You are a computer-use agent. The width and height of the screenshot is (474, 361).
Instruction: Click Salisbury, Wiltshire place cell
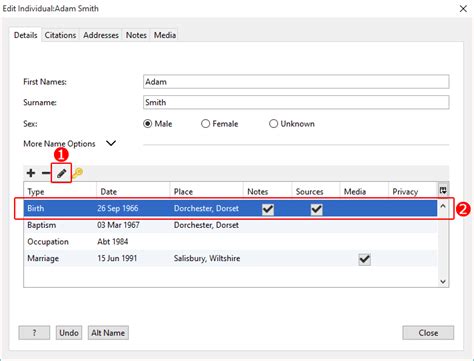(207, 258)
